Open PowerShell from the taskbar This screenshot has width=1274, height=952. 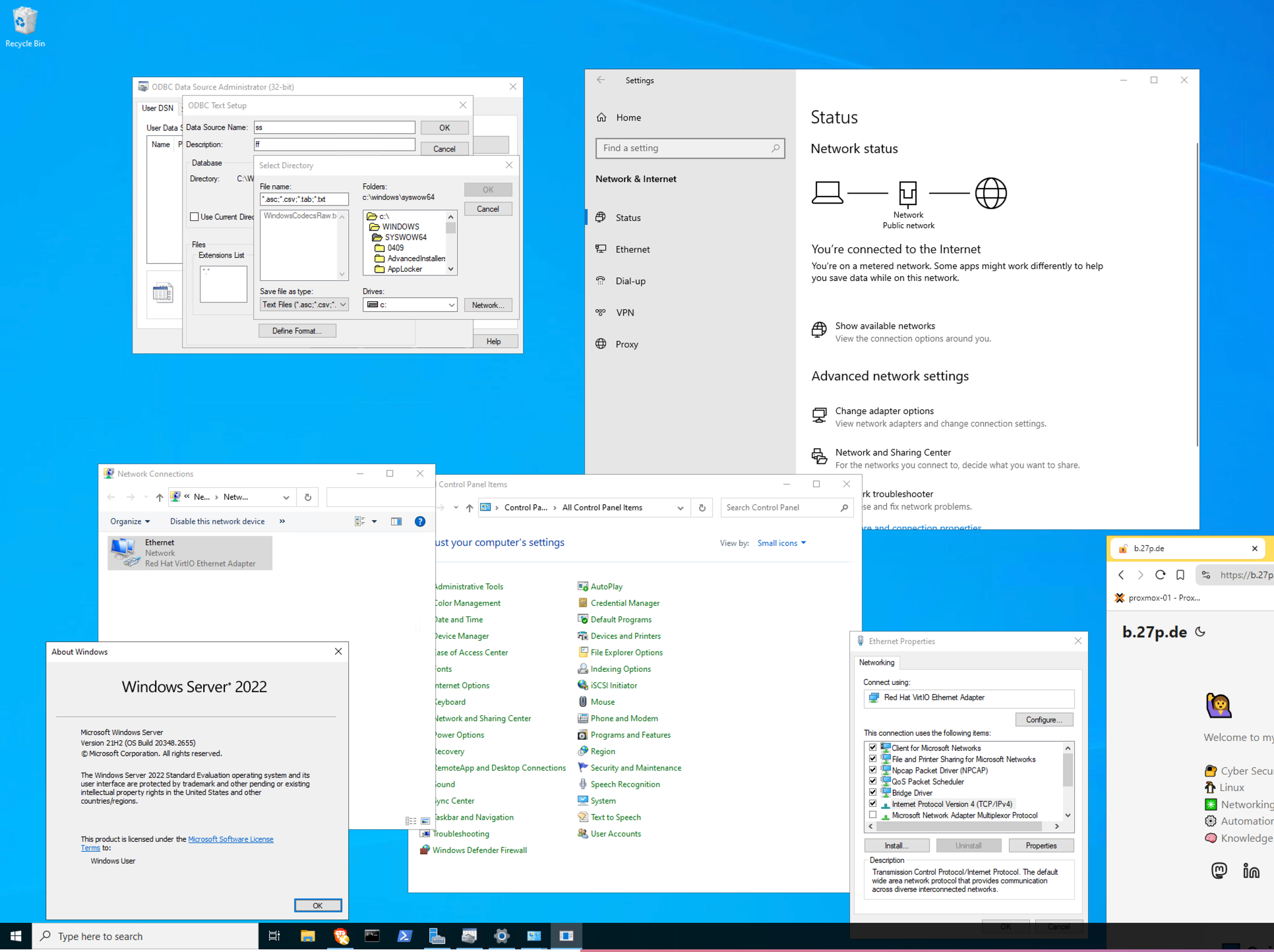[x=404, y=936]
